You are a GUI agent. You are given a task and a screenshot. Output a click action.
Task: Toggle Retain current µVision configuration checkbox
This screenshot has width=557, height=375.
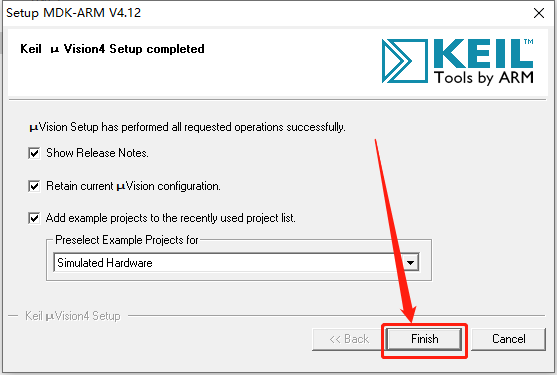tap(34, 186)
